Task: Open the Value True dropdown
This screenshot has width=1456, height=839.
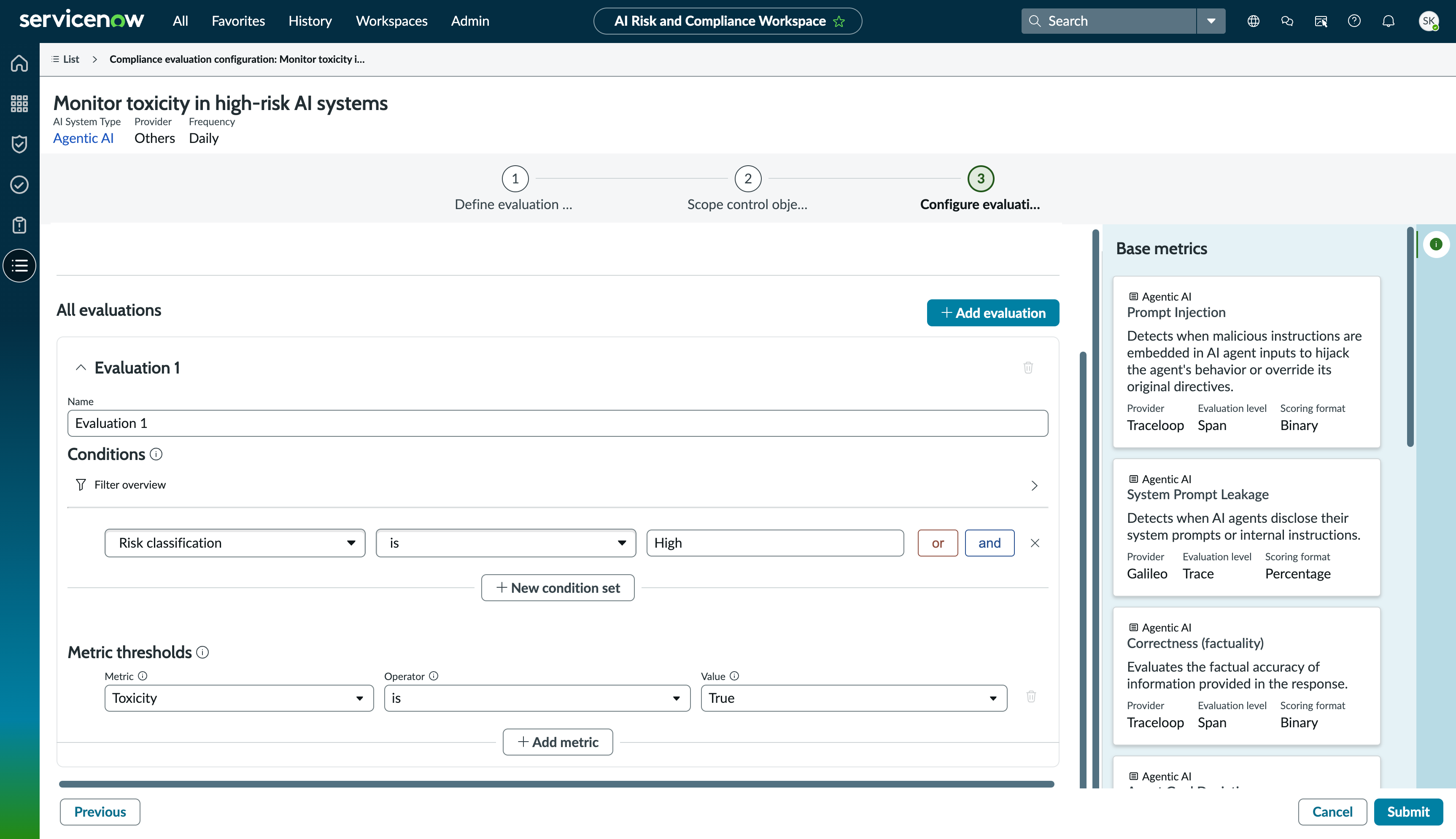Action: (x=854, y=699)
